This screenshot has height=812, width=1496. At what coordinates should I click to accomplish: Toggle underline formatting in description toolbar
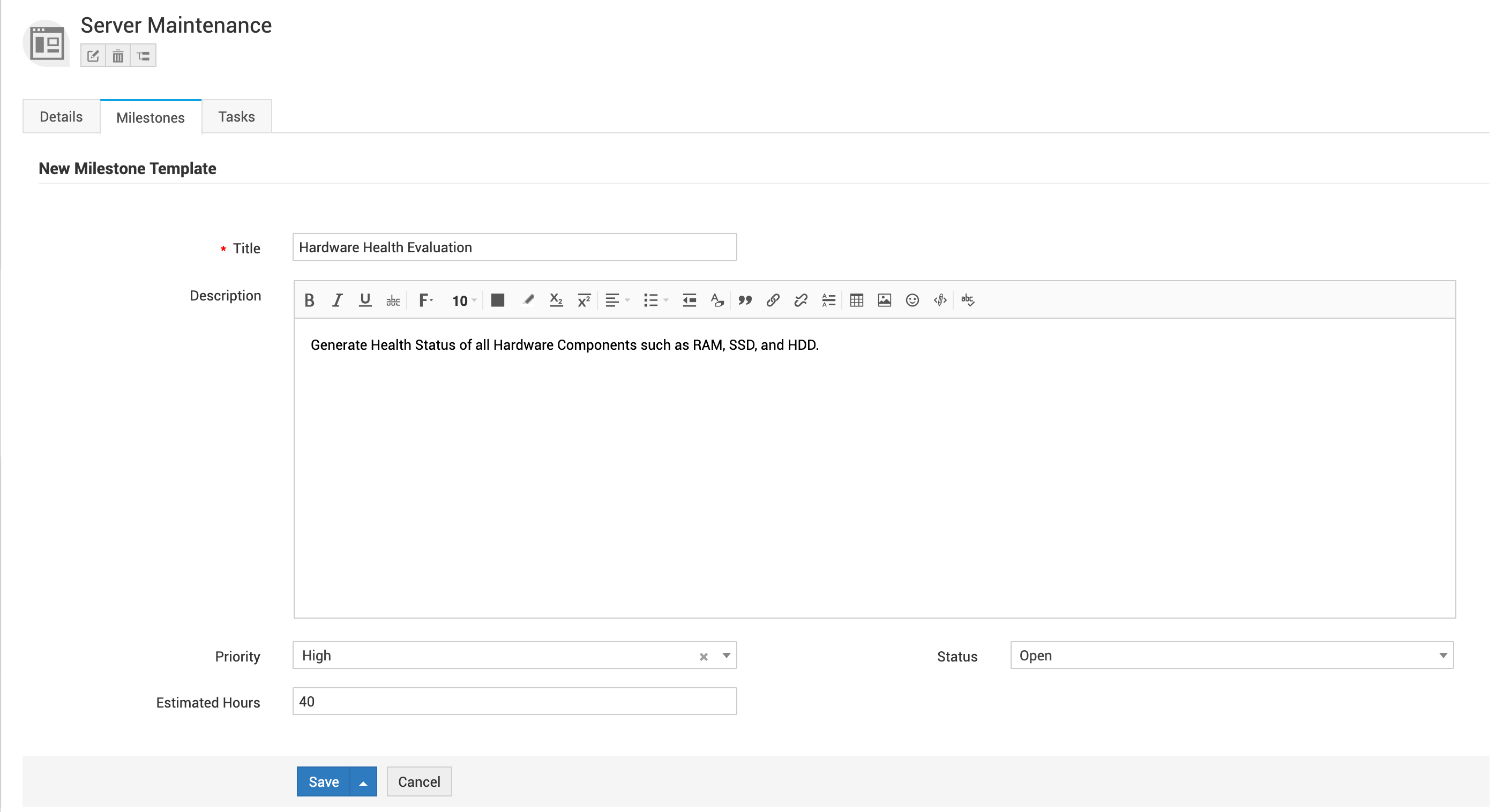point(365,300)
